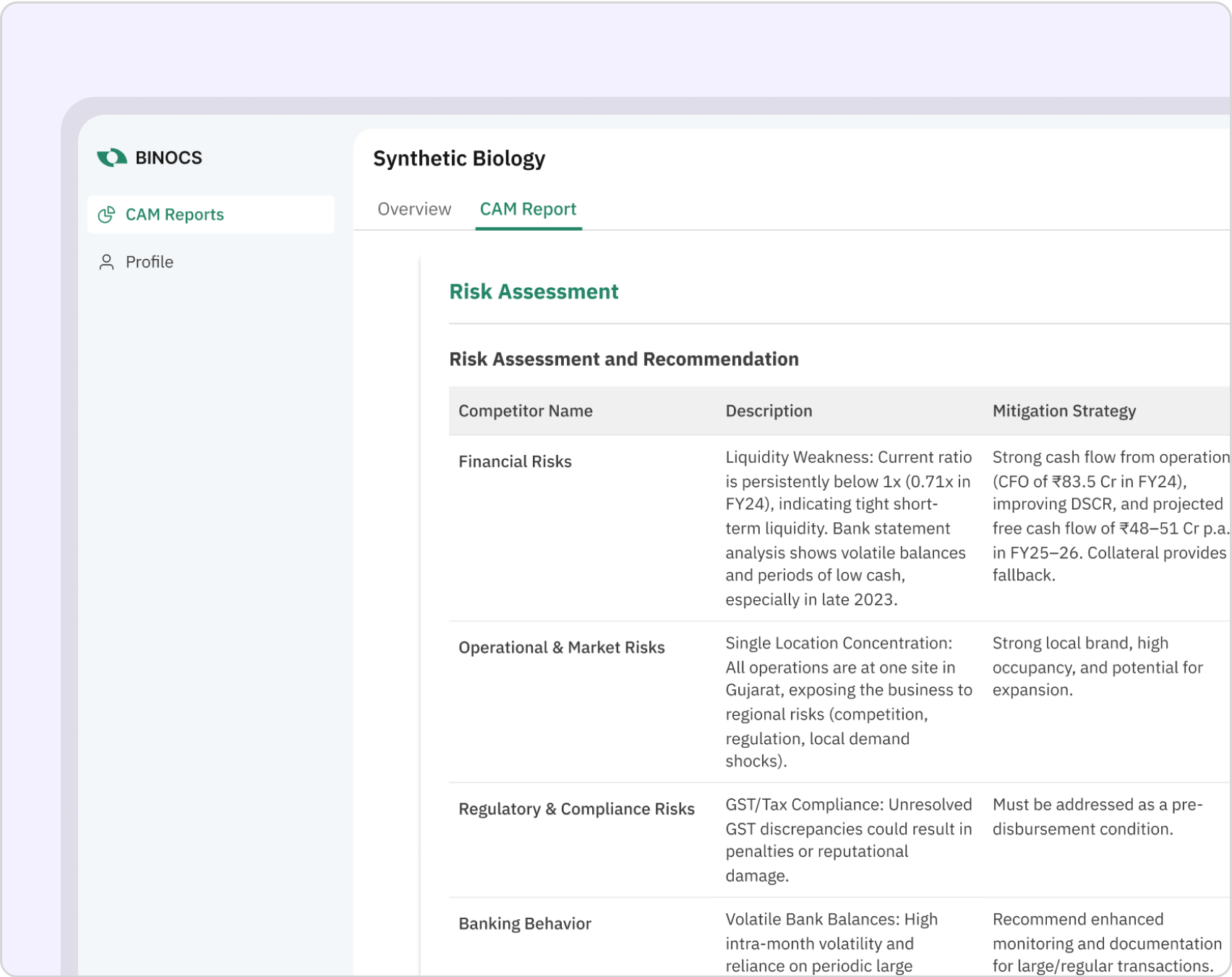This screenshot has height=977, width=1232.
Task: Switch to the Overview tab
Action: (414, 209)
